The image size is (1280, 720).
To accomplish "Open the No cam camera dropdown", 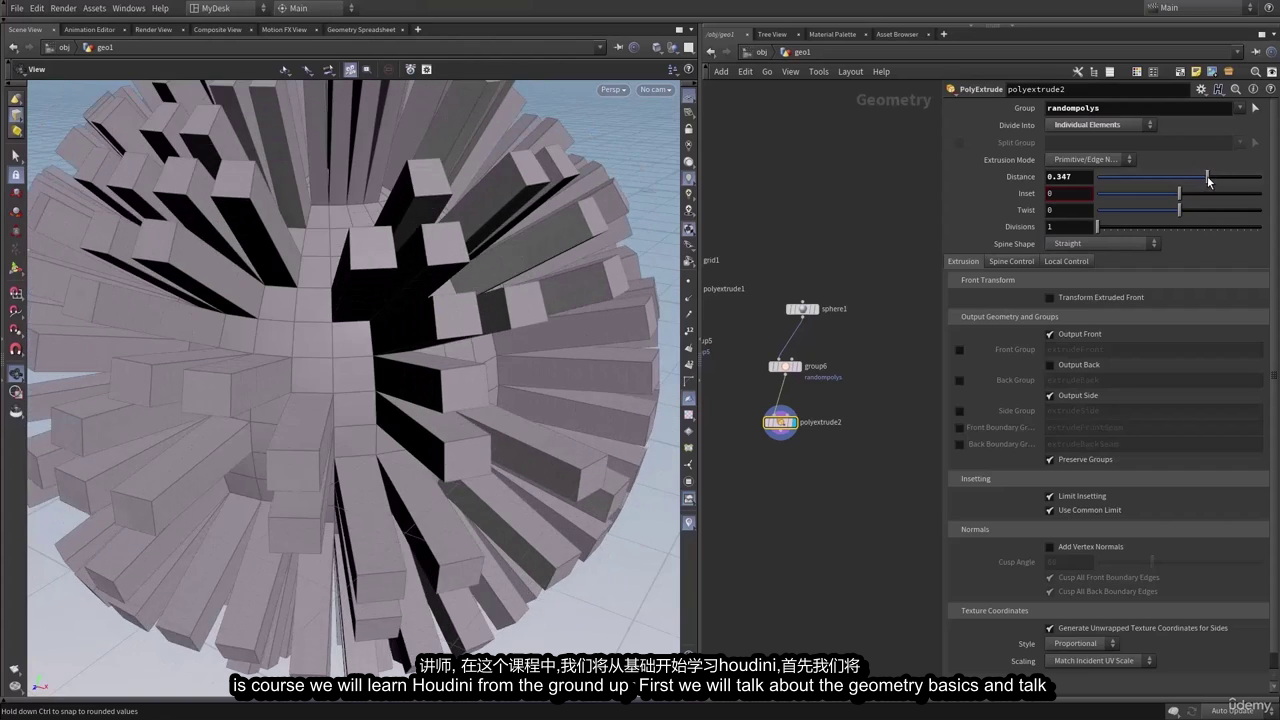I will (x=655, y=90).
